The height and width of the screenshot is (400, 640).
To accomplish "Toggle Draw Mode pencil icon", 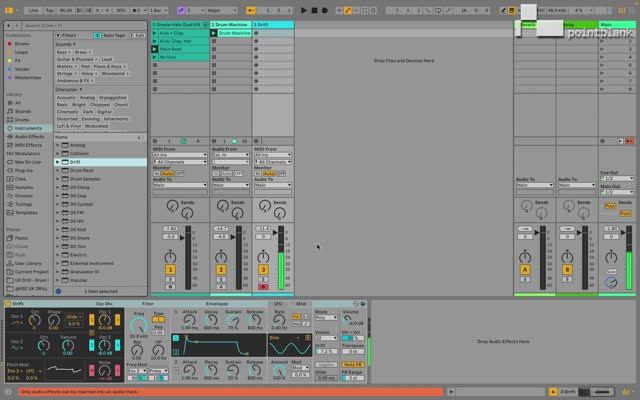I will (503, 11).
